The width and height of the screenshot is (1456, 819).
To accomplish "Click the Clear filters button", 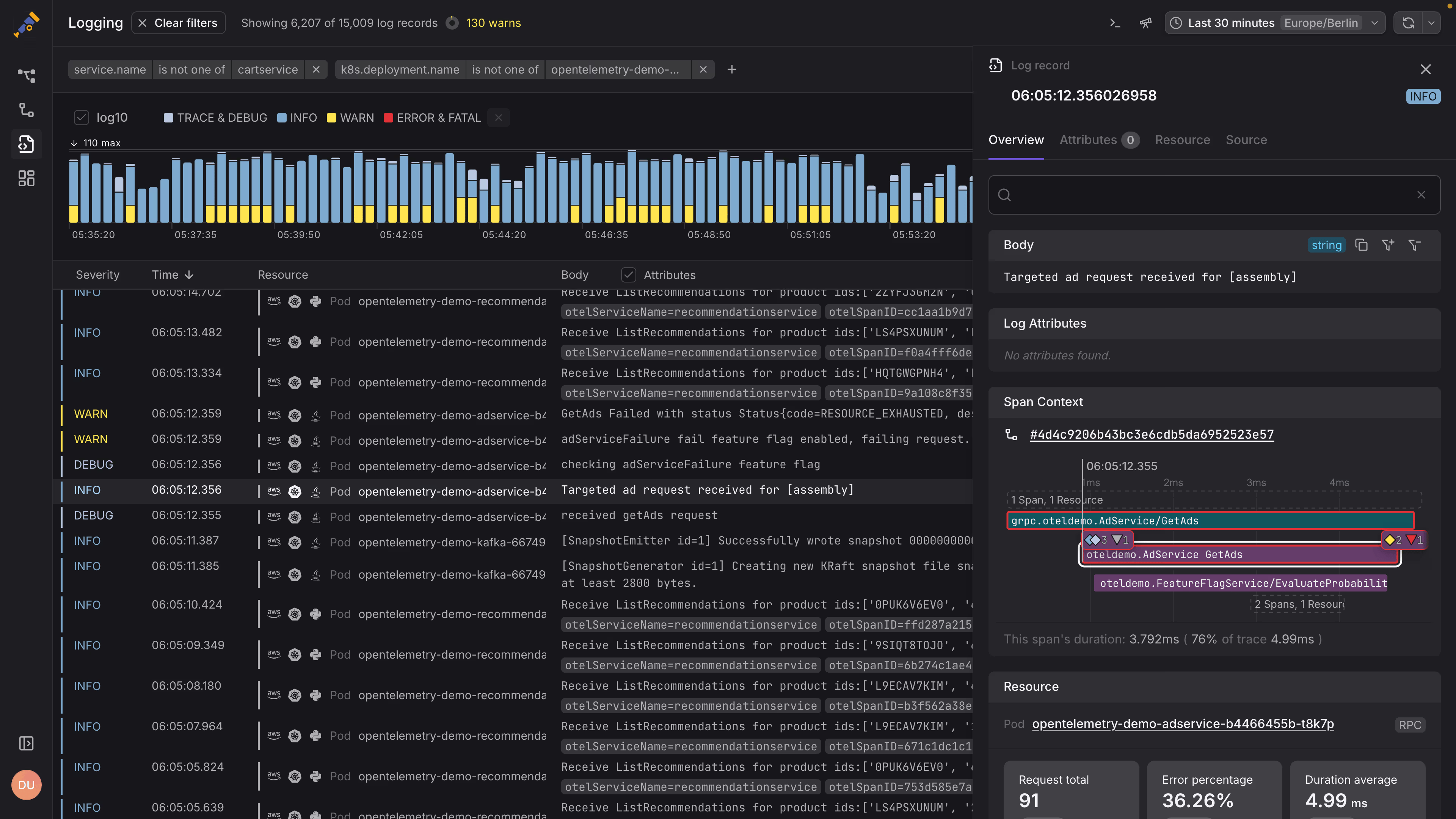I will (x=179, y=23).
